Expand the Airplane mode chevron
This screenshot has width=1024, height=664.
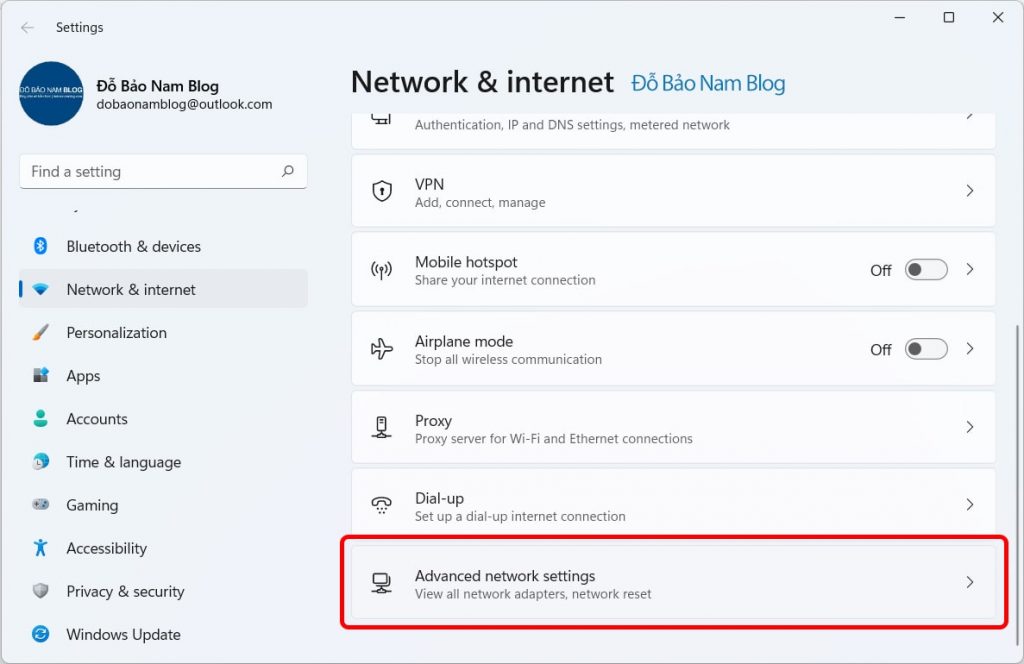pos(970,349)
